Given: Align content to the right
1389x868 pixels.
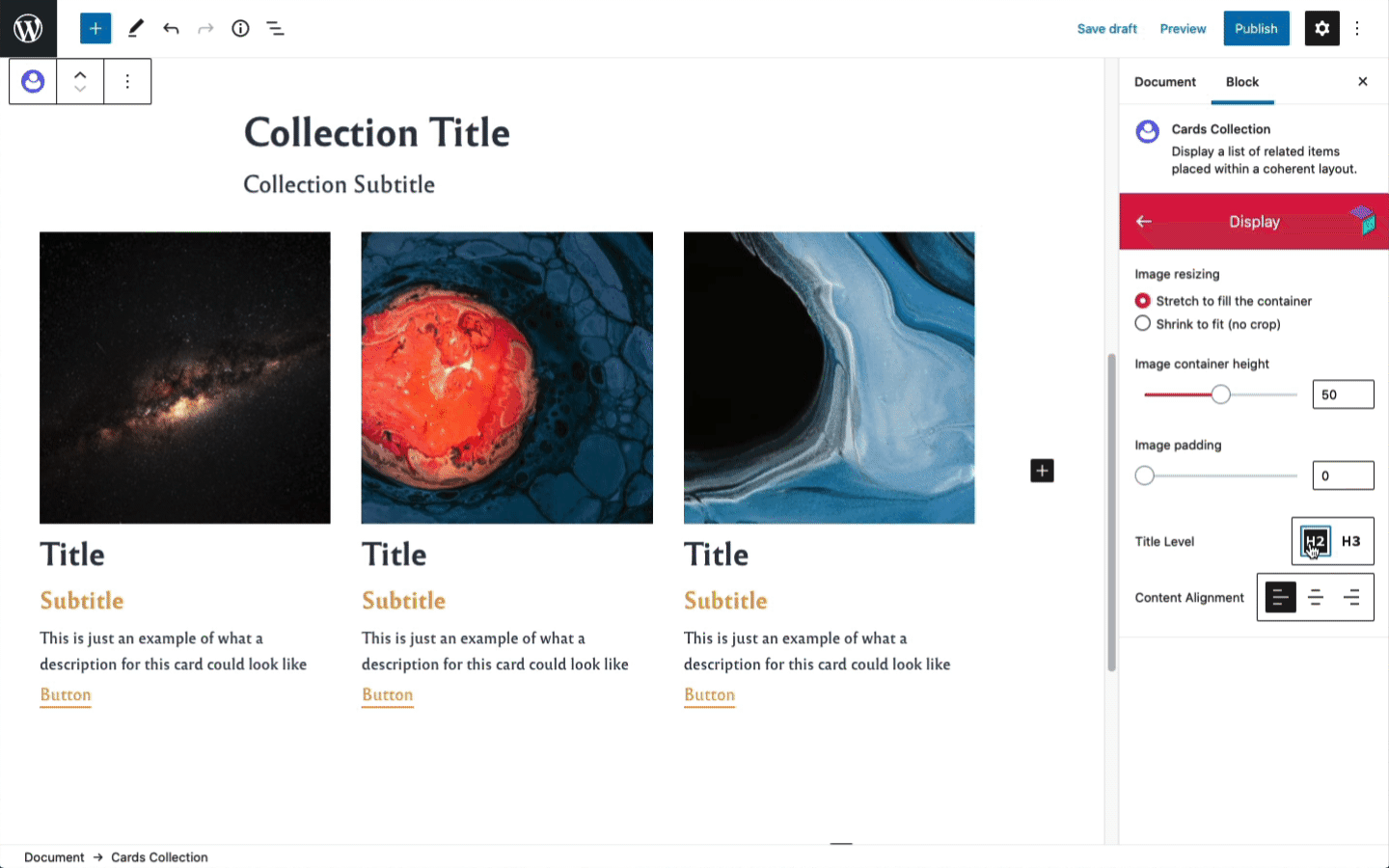Looking at the screenshot, I should pos(1351,598).
